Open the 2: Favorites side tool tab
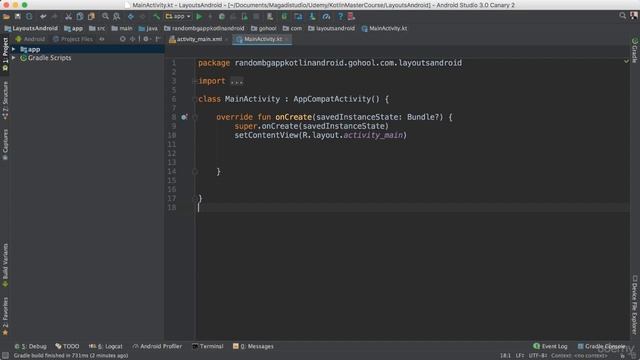The image size is (640, 360). point(5,317)
